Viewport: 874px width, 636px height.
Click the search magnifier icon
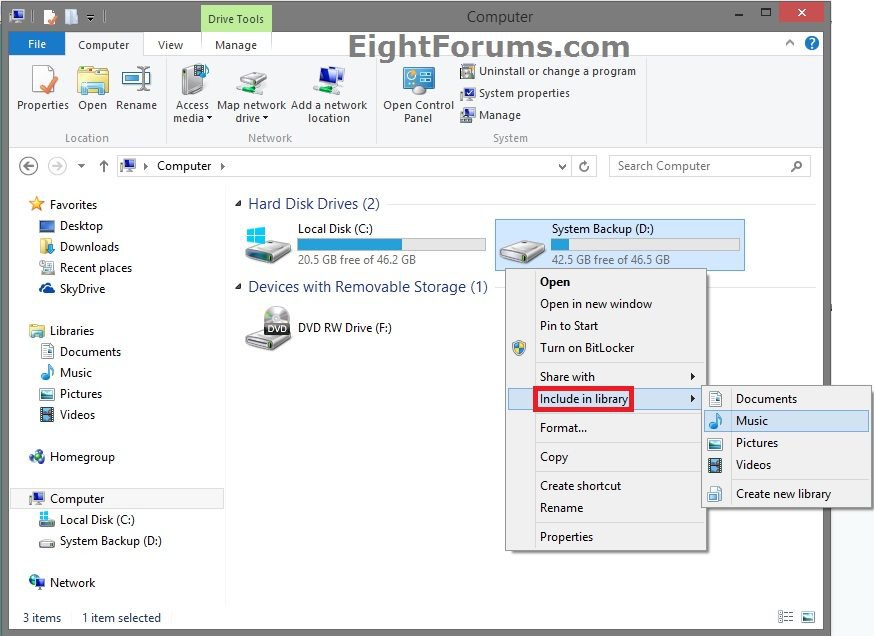click(x=797, y=166)
